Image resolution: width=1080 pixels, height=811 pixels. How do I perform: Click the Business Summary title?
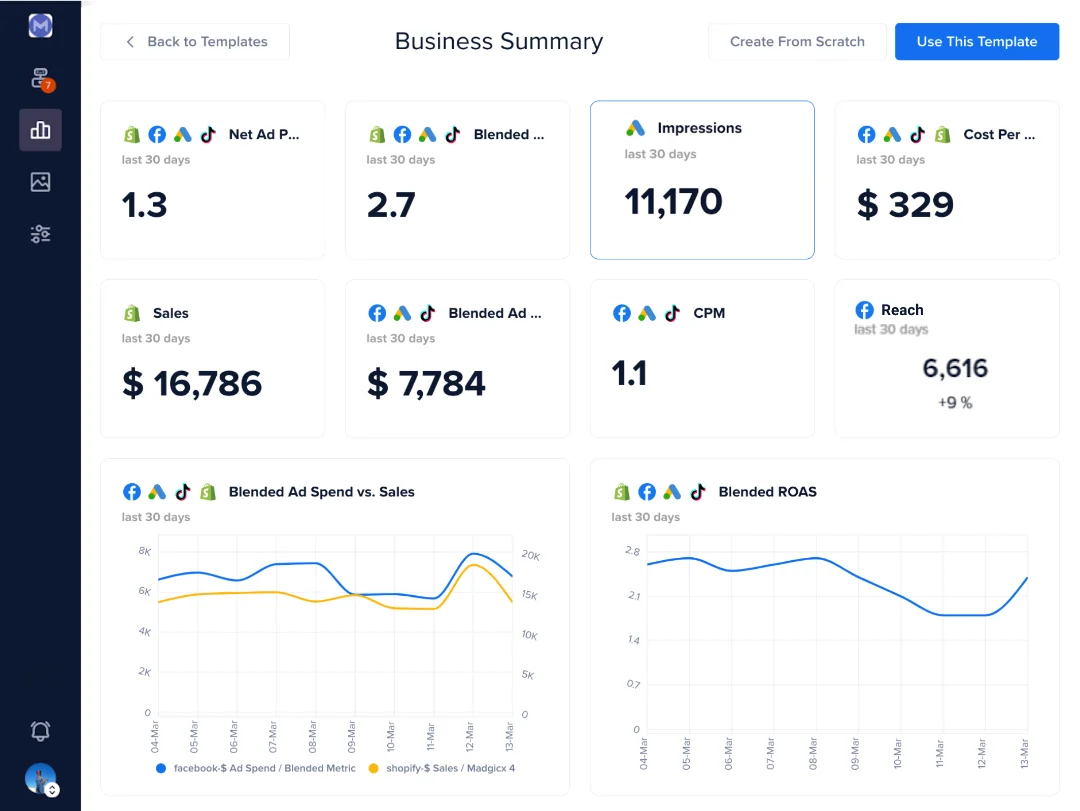click(x=499, y=41)
